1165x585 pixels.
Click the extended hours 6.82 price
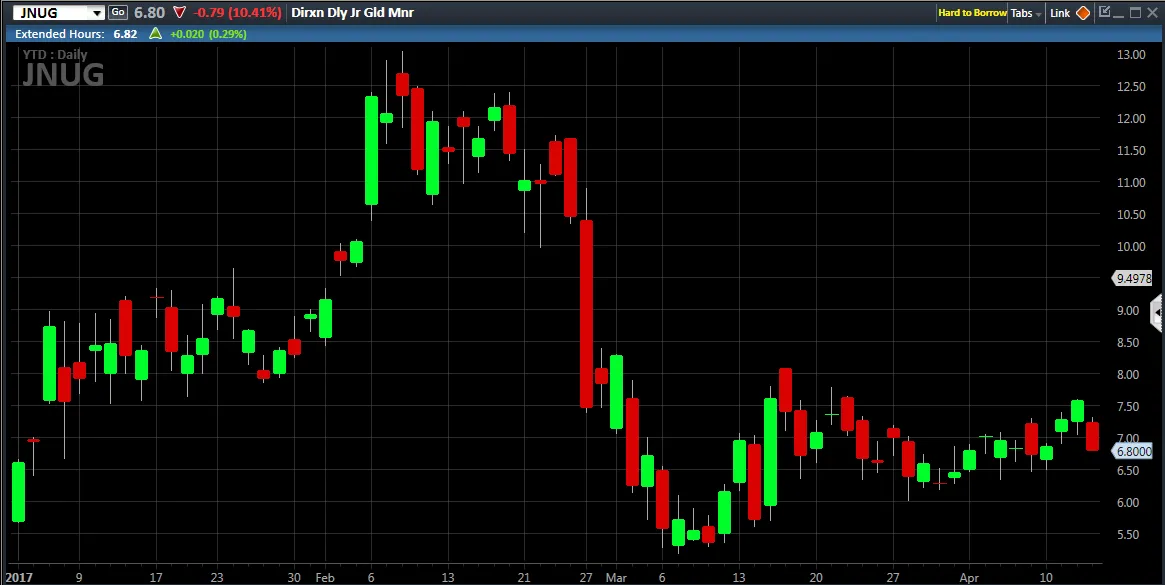pyautogui.click(x=125, y=33)
